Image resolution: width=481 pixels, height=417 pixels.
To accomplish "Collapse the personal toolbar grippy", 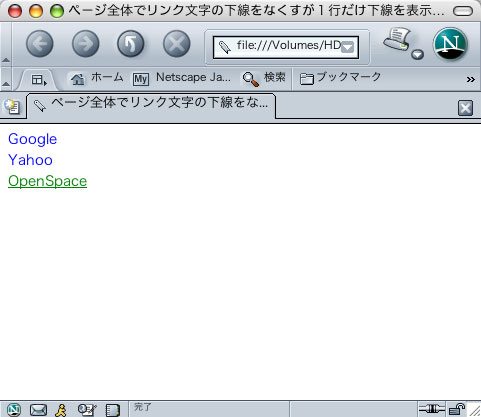I will tap(6, 79).
